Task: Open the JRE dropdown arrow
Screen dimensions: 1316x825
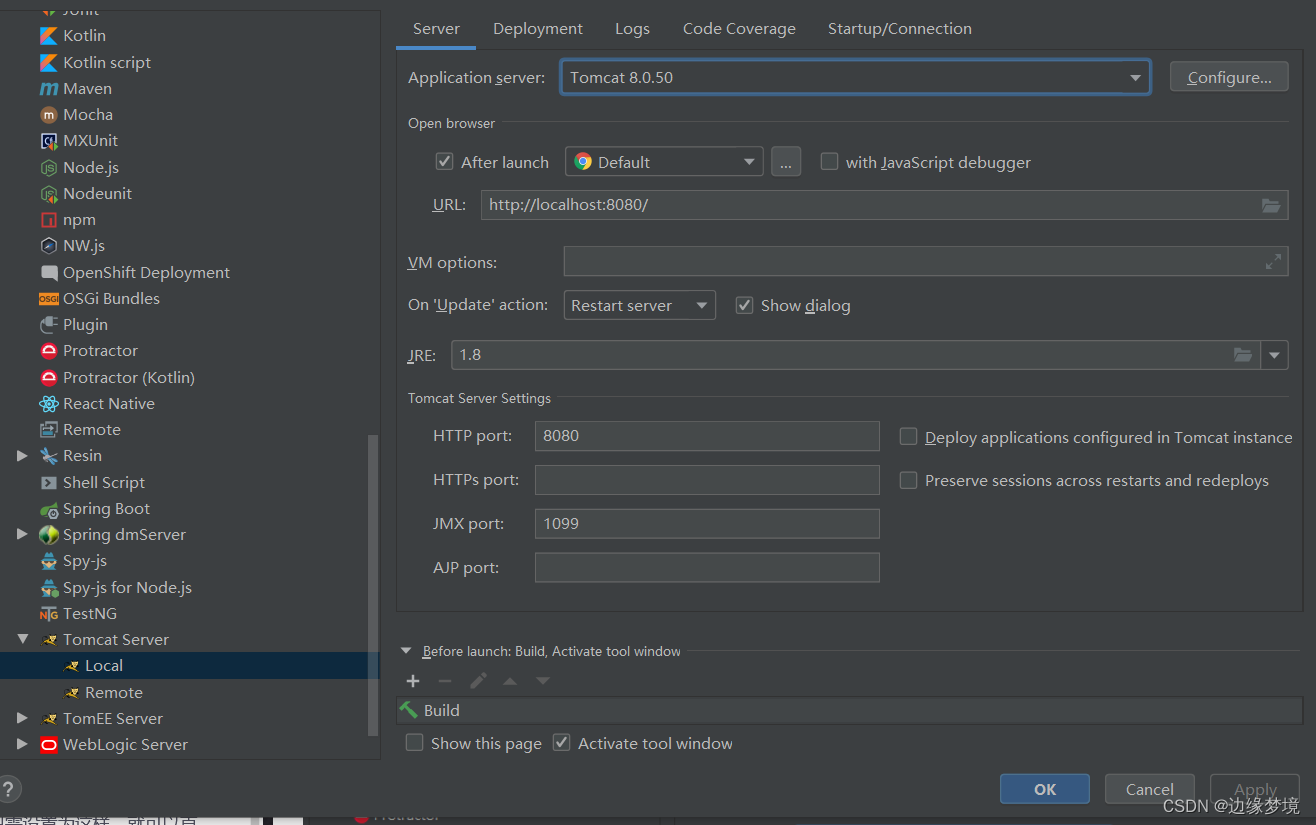Action: coord(1274,355)
